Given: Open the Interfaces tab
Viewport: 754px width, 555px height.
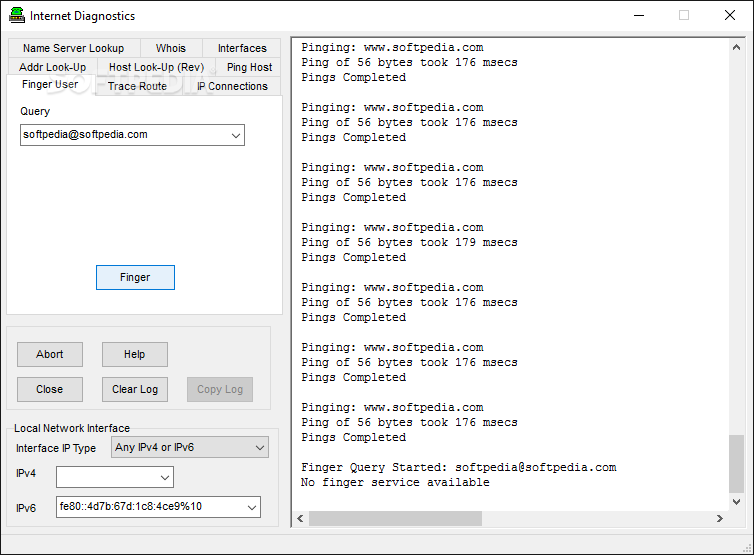Looking at the screenshot, I should [242, 48].
